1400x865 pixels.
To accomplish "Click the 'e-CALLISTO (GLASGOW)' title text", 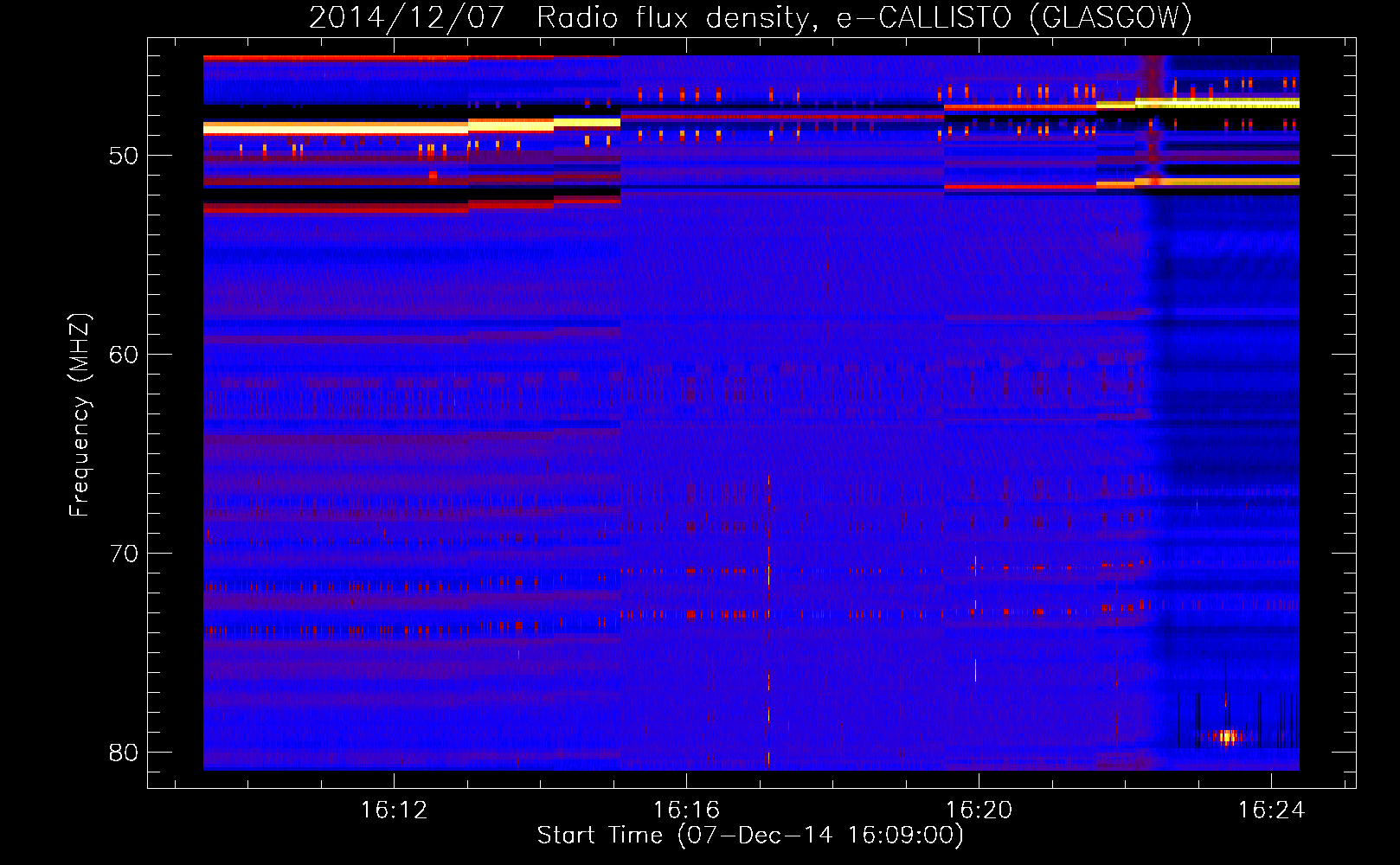I will [x=1014, y=17].
